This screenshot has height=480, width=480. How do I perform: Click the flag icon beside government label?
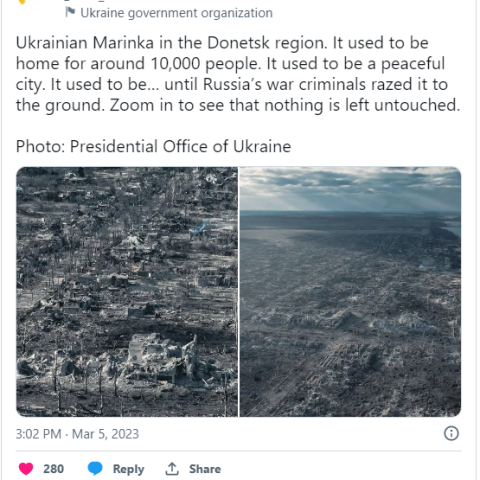click(x=70, y=12)
